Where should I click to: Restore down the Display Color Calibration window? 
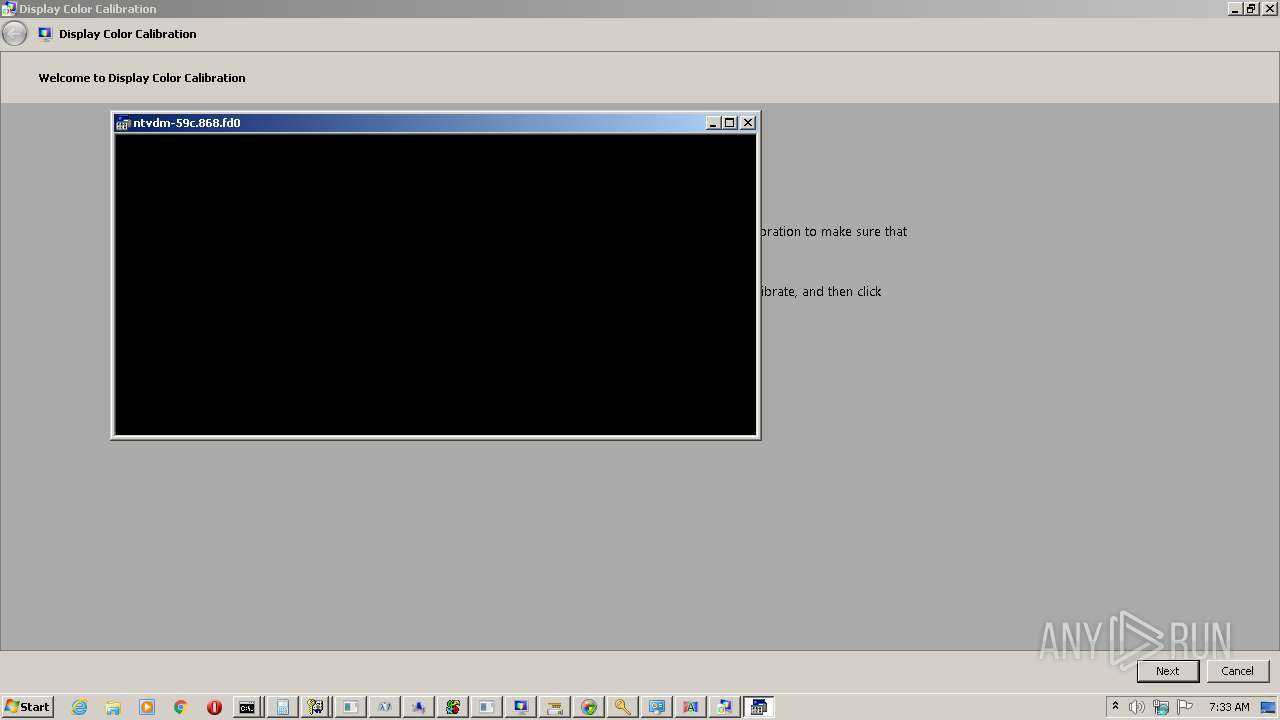coord(1251,8)
